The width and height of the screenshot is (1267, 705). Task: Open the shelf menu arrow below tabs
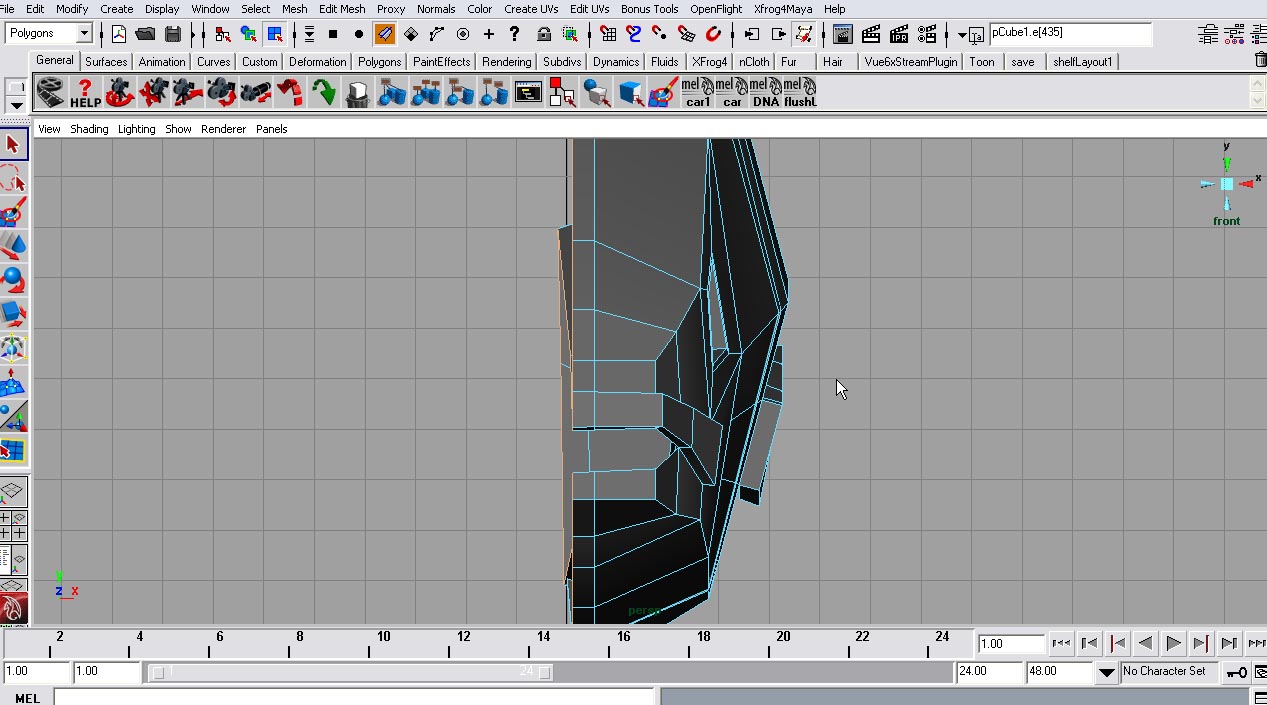[x=16, y=105]
